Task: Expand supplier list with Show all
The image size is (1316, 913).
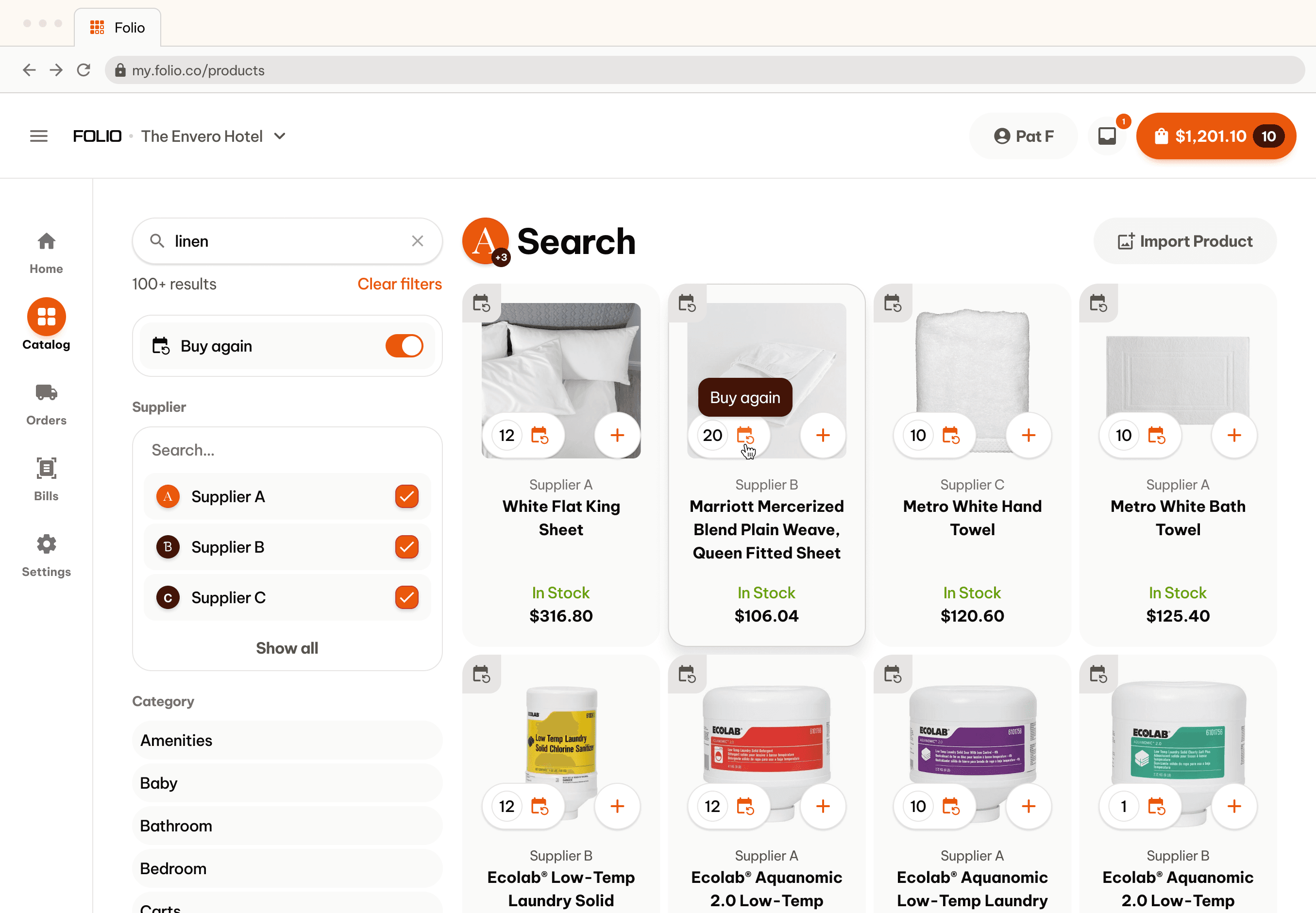Action: [x=287, y=648]
